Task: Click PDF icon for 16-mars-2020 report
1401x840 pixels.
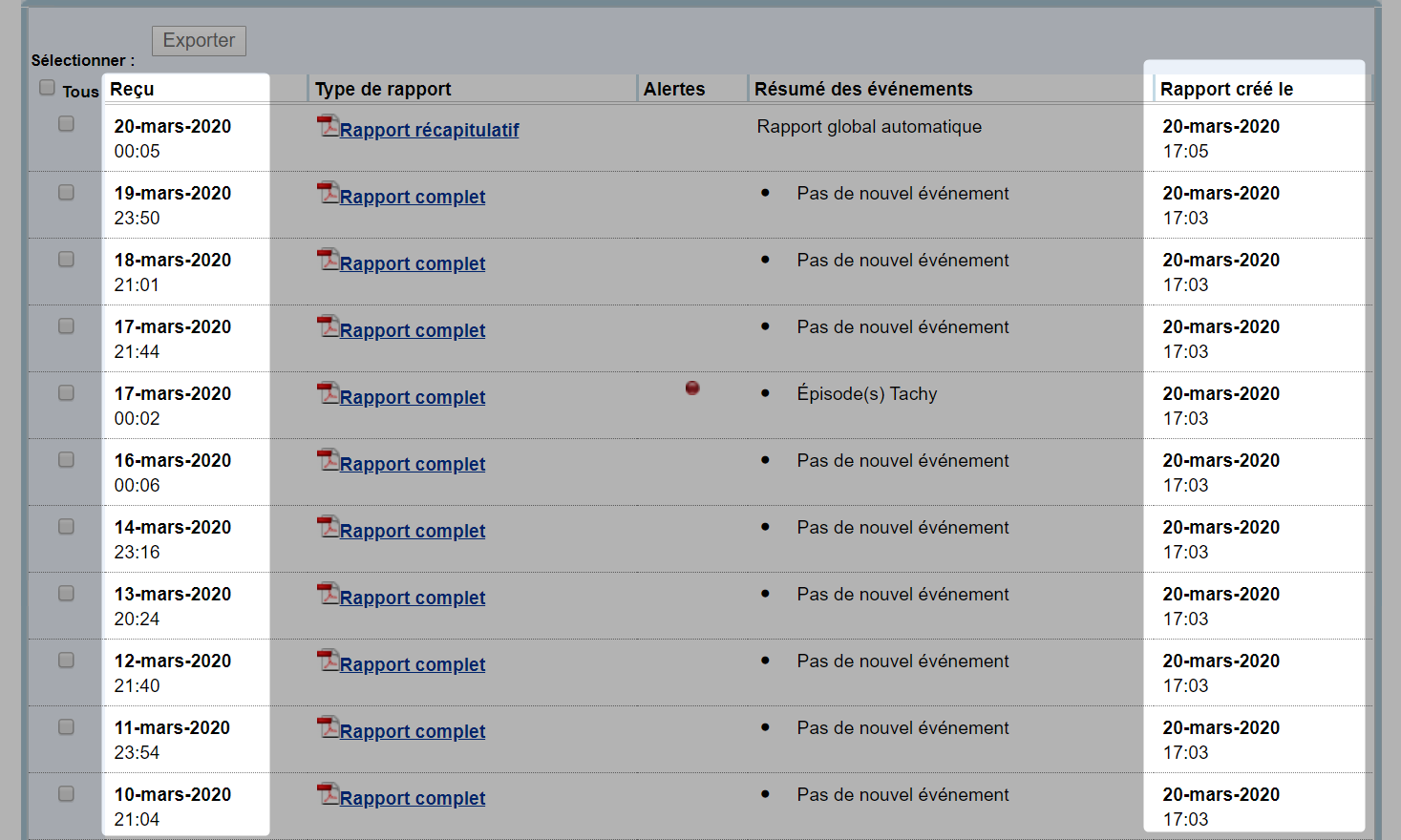Action: (x=328, y=460)
